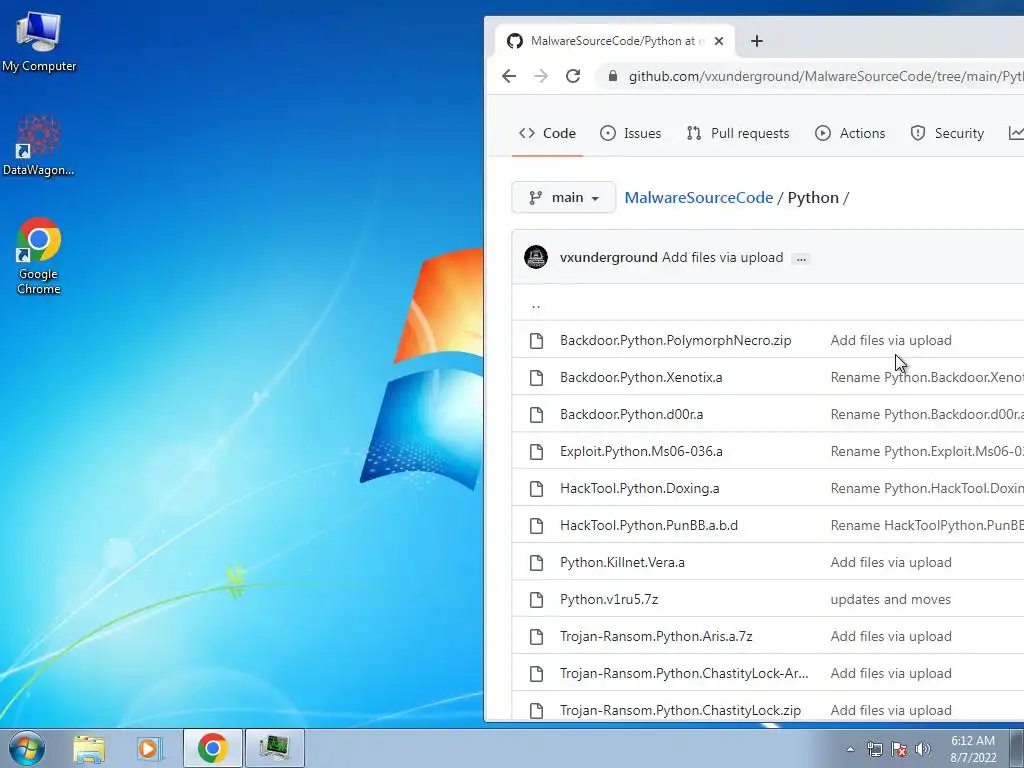Viewport: 1024px width, 768px height.
Task: Click file icon beside Backdoor.Python.Xenotix.a
Action: click(536, 377)
